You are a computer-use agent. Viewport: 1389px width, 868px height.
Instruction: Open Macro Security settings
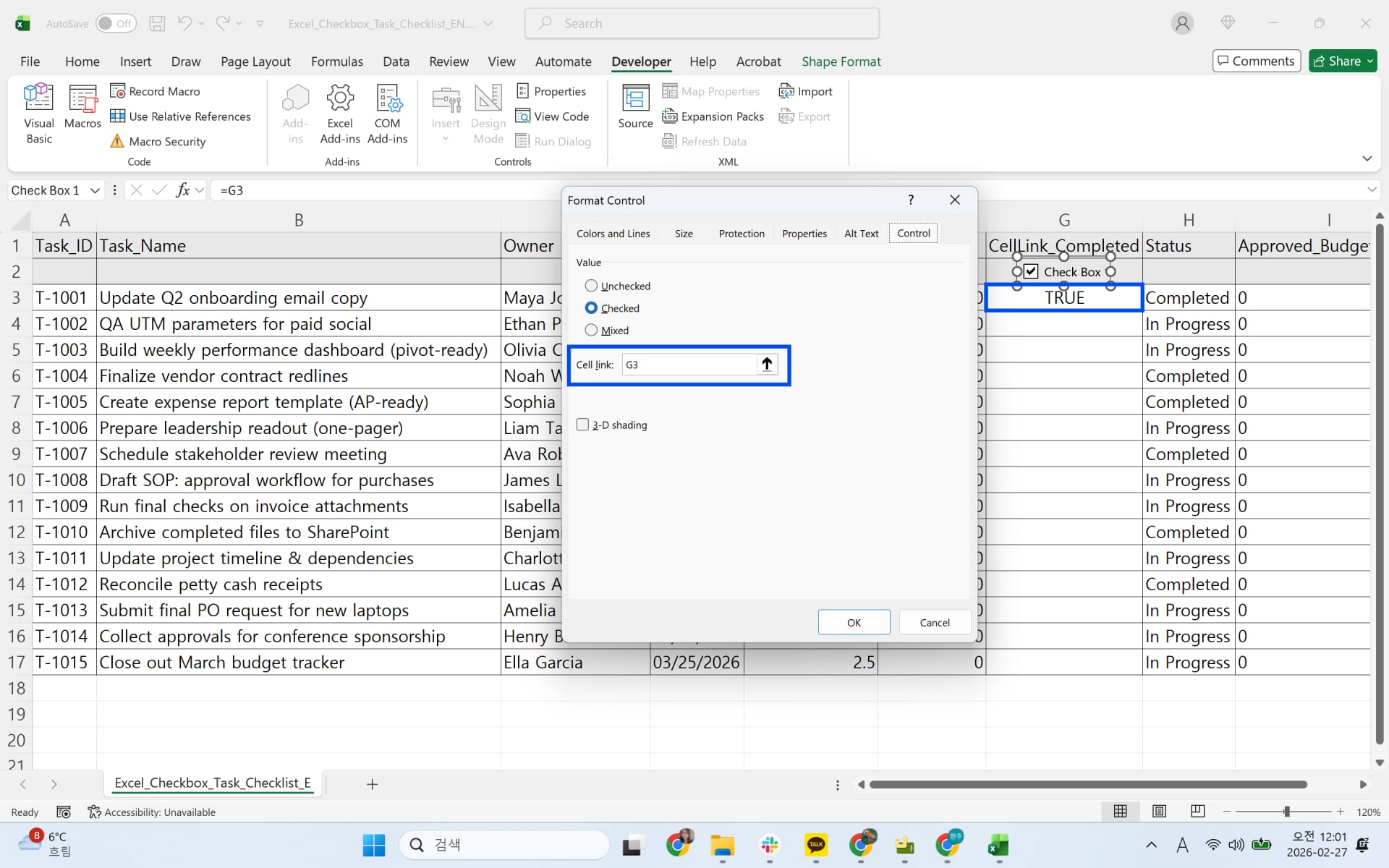point(167,141)
